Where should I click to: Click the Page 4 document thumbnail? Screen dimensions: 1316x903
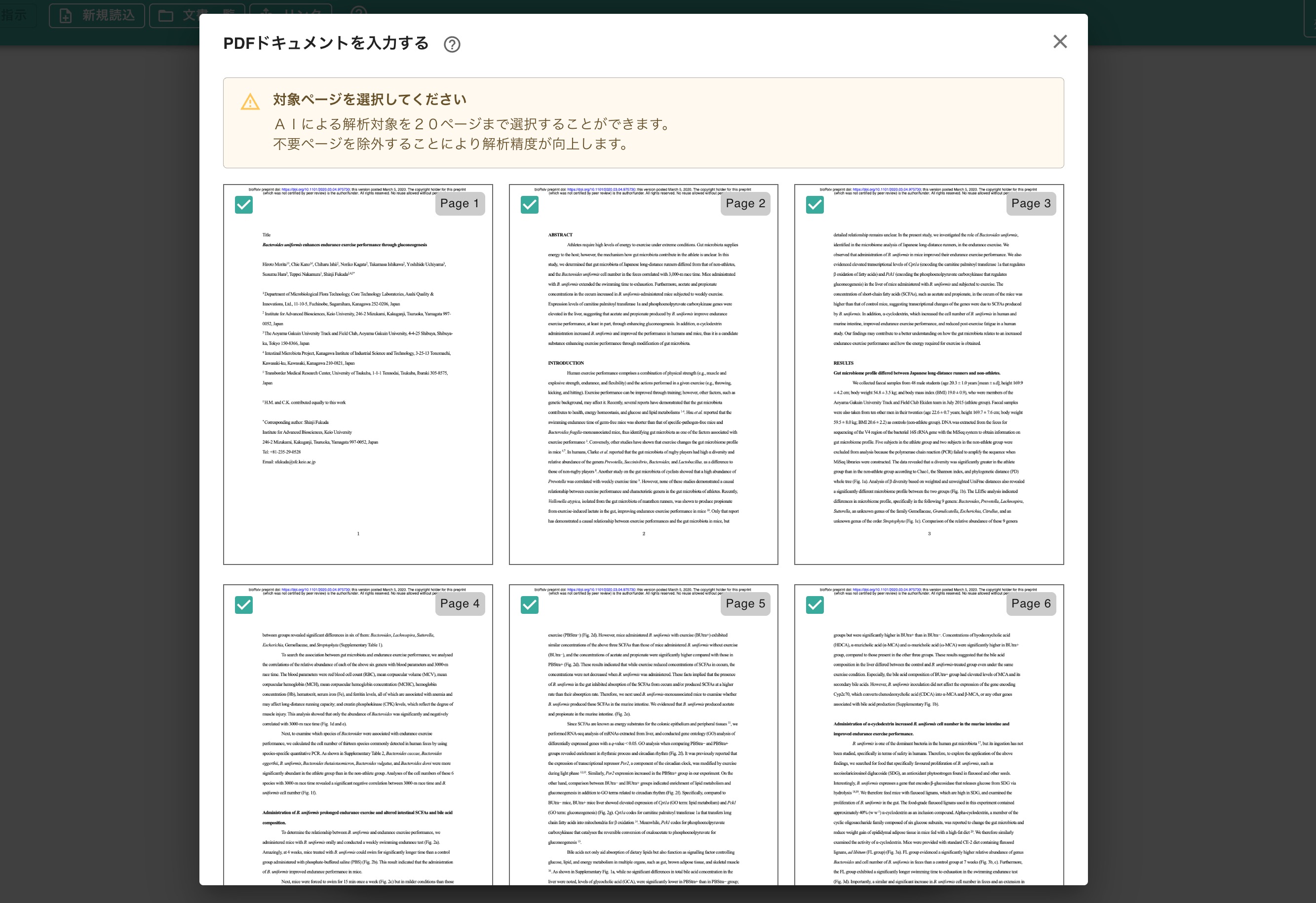(x=358, y=735)
